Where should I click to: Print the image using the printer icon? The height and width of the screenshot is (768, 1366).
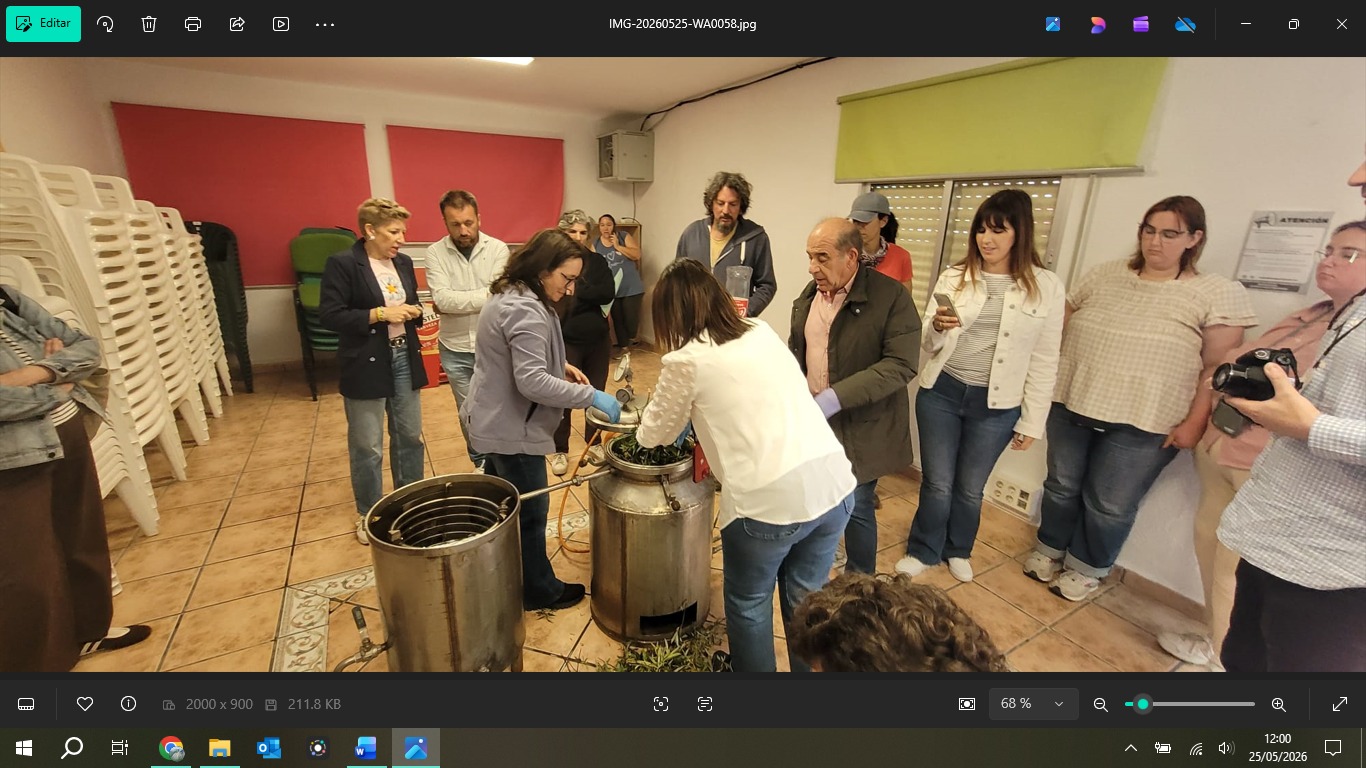[x=193, y=24]
